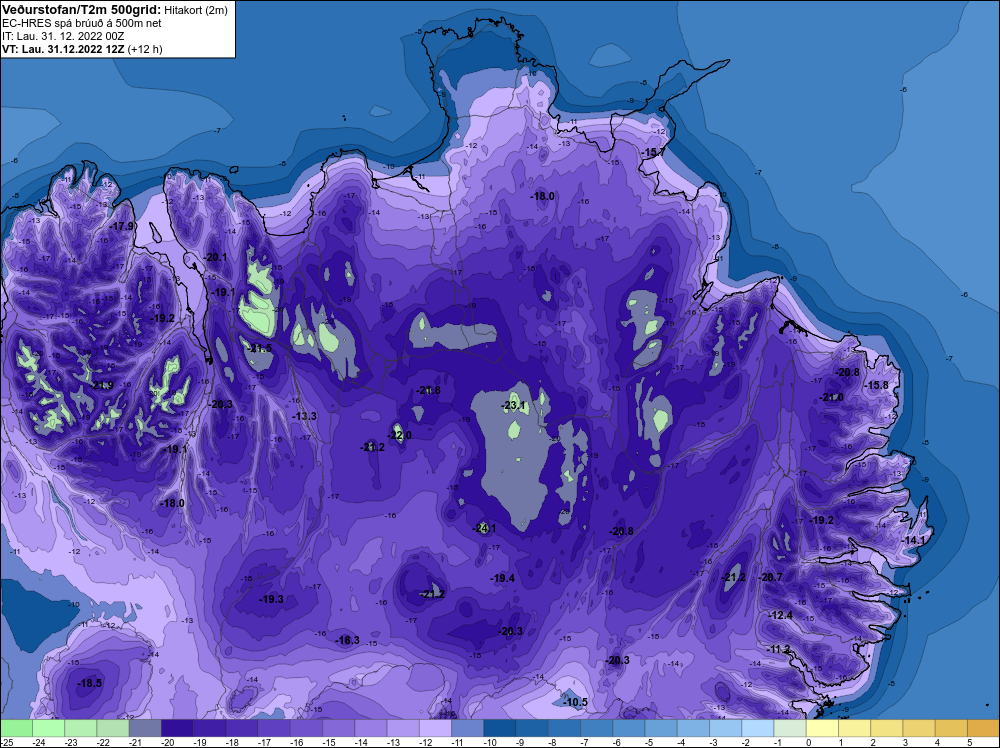This screenshot has width=1000, height=748.
Task: Click the bold -18.5 temperature label
Action: click(89, 684)
